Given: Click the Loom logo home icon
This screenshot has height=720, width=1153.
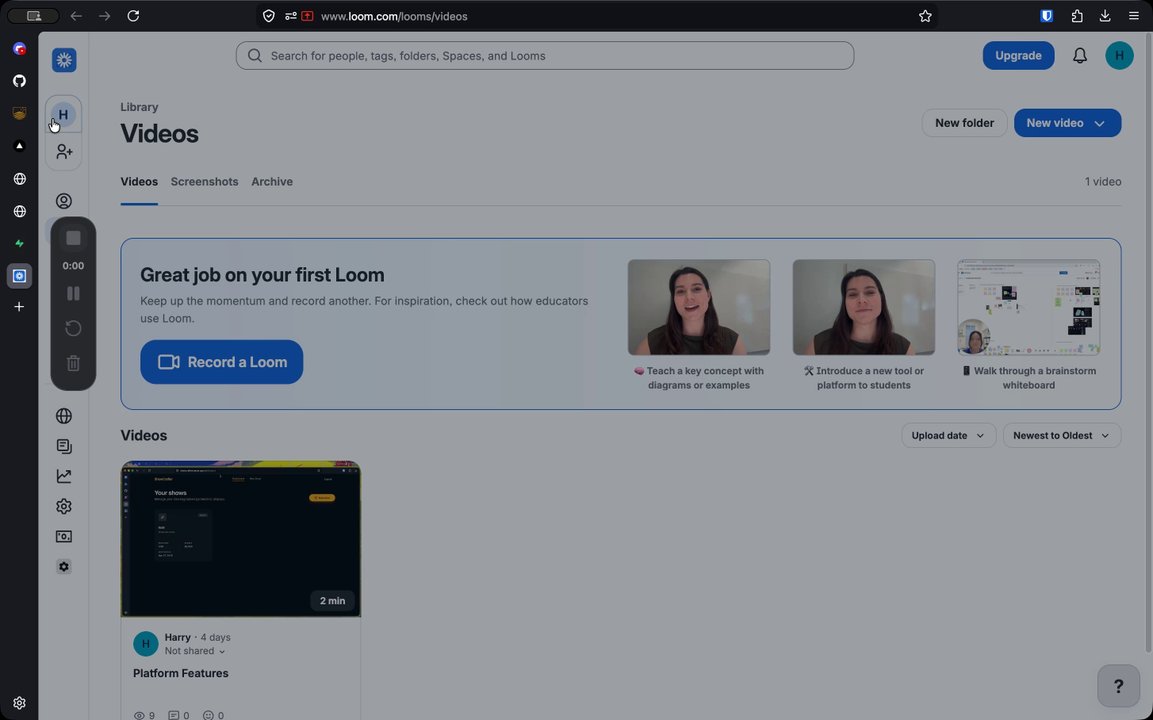Looking at the screenshot, I should [64, 60].
